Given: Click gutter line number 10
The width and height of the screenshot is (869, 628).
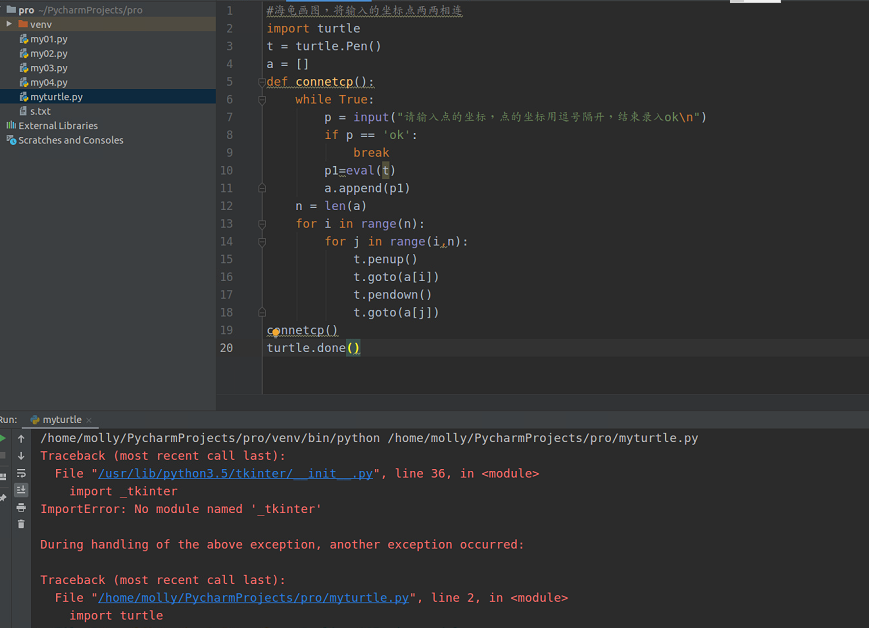Looking at the screenshot, I should tap(226, 170).
